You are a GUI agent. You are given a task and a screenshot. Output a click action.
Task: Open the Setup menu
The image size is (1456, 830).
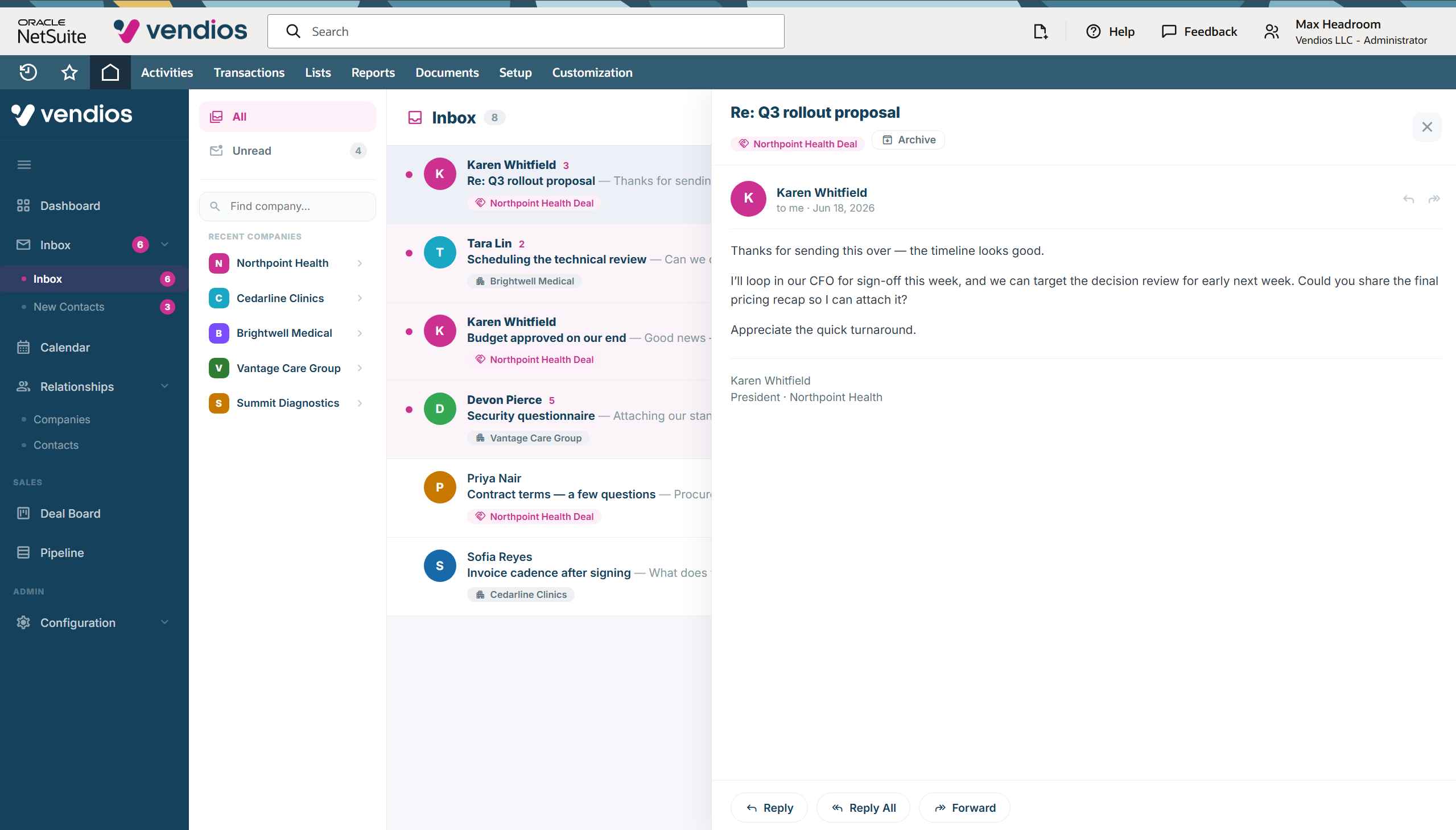[515, 72]
